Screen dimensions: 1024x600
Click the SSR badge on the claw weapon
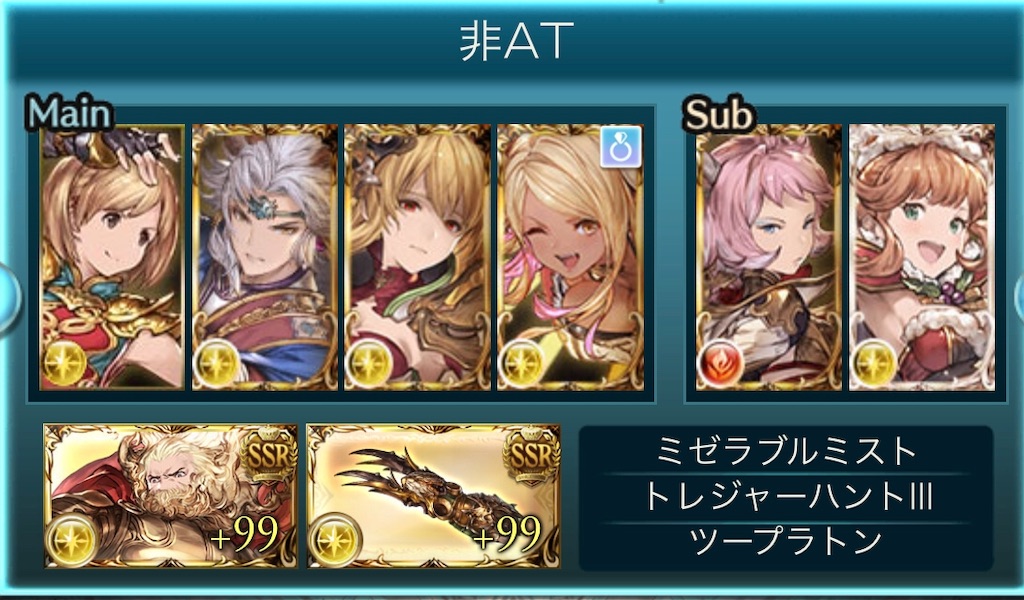[x=531, y=454]
